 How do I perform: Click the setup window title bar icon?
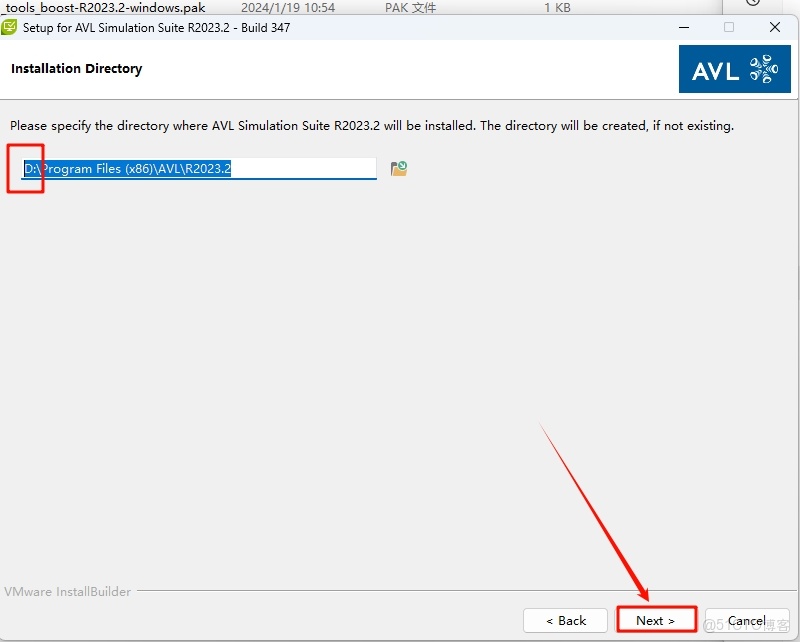(9, 27)
